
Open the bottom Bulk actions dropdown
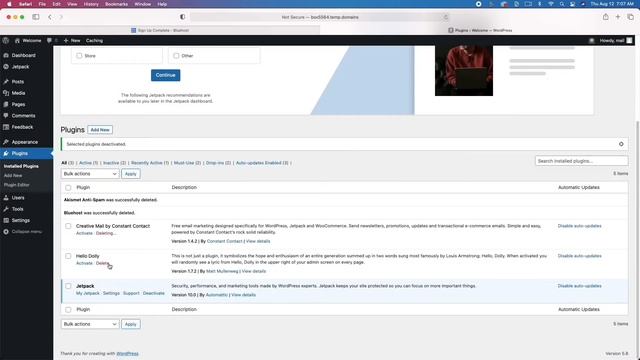point(90,324)
